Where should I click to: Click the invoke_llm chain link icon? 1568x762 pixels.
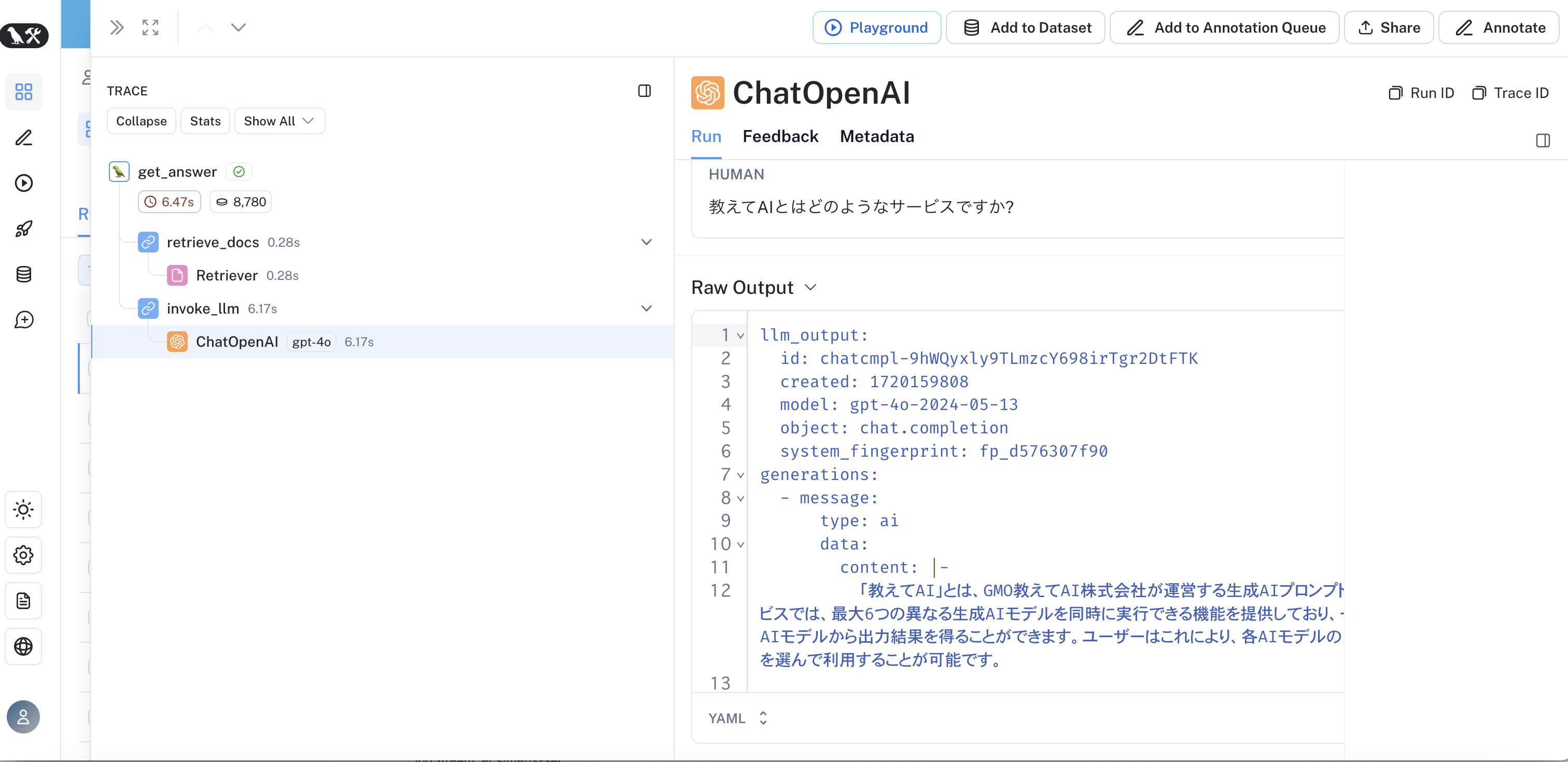point(148,308)
